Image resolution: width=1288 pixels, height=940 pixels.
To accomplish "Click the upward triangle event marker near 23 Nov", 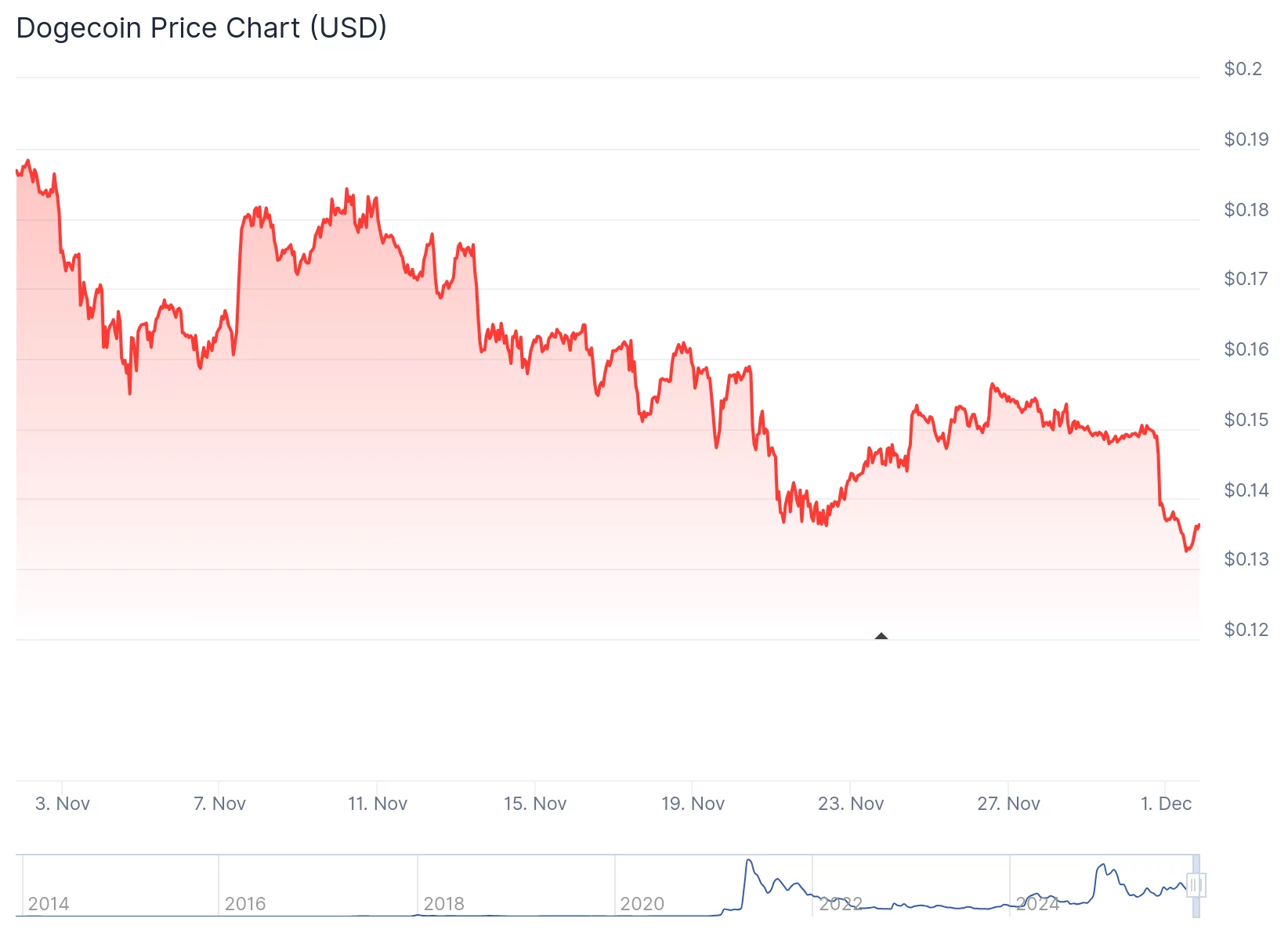I will point(882,636).
